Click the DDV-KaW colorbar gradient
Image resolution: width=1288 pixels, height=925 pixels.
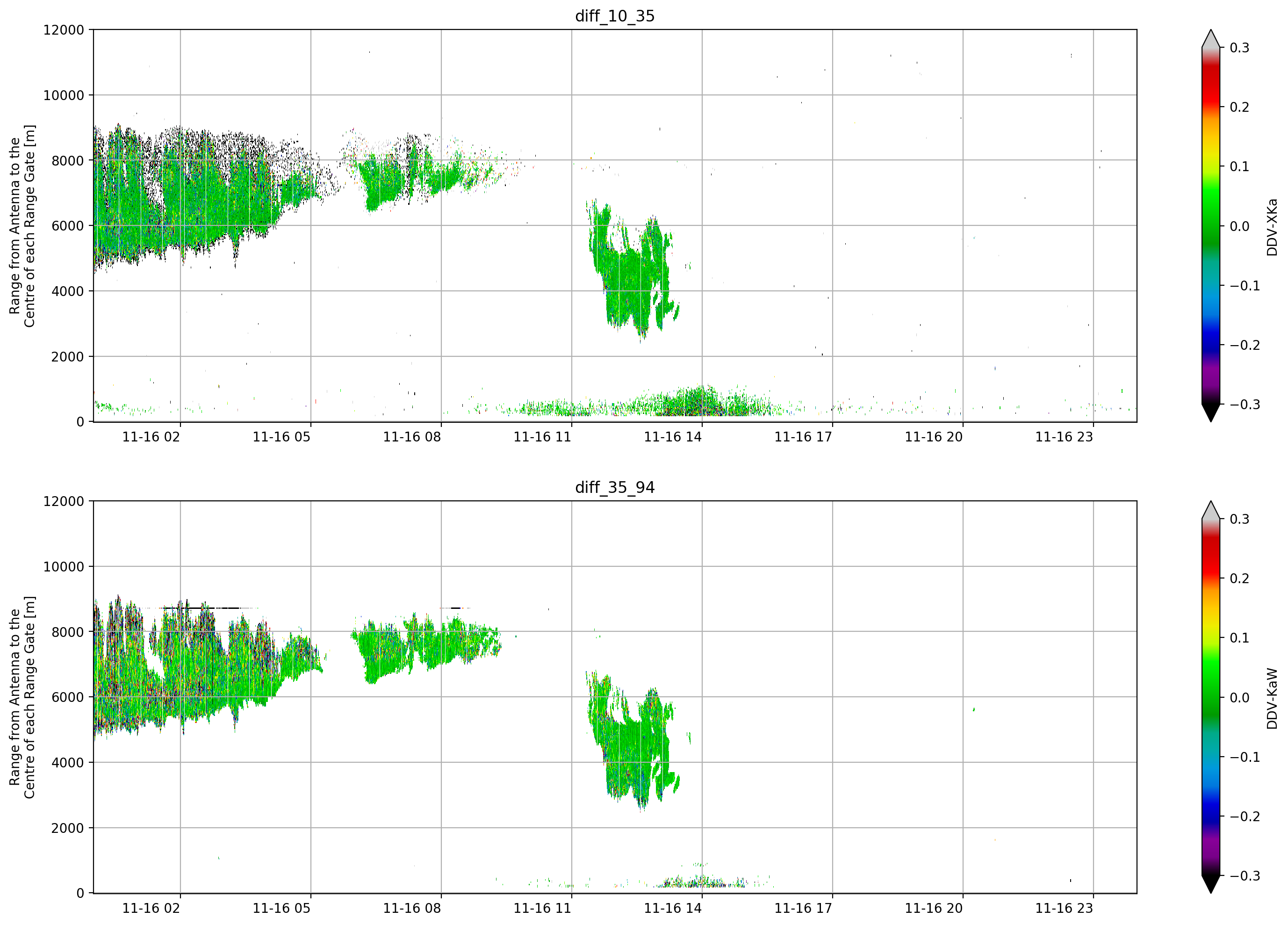point(1211,698)
